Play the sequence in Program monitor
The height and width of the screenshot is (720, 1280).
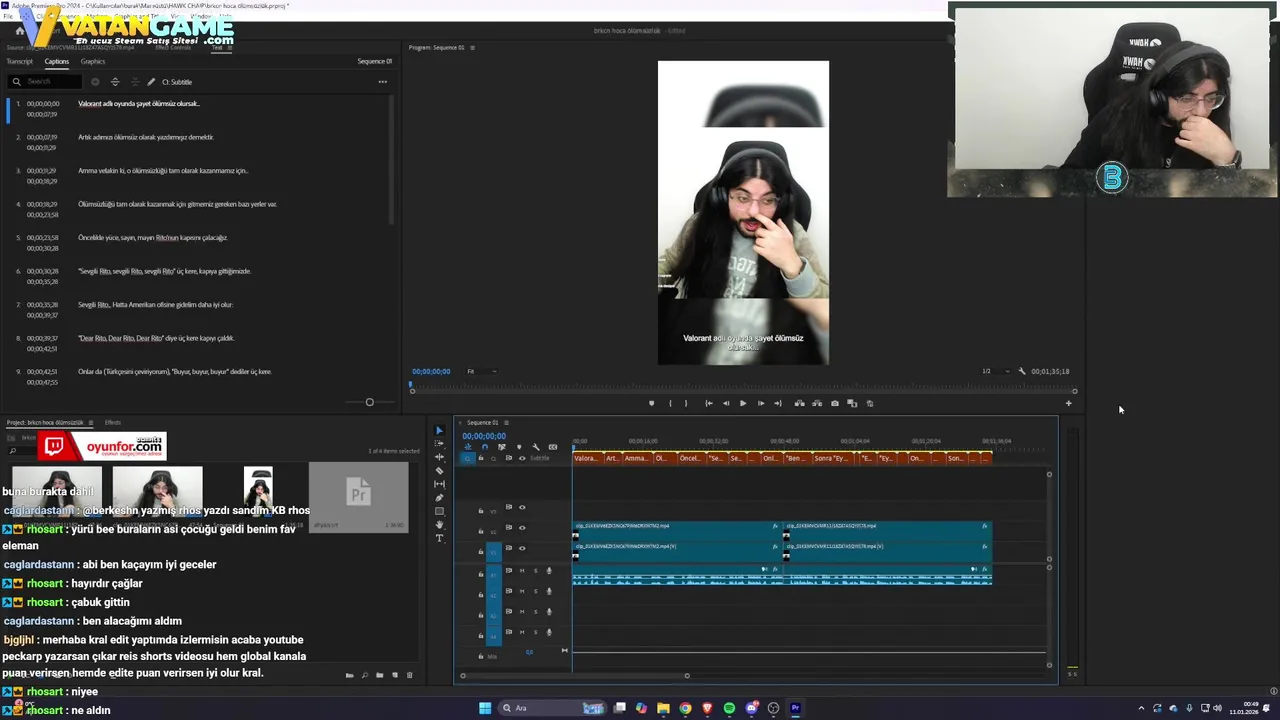pyautogui.click(x=743, y=404)
